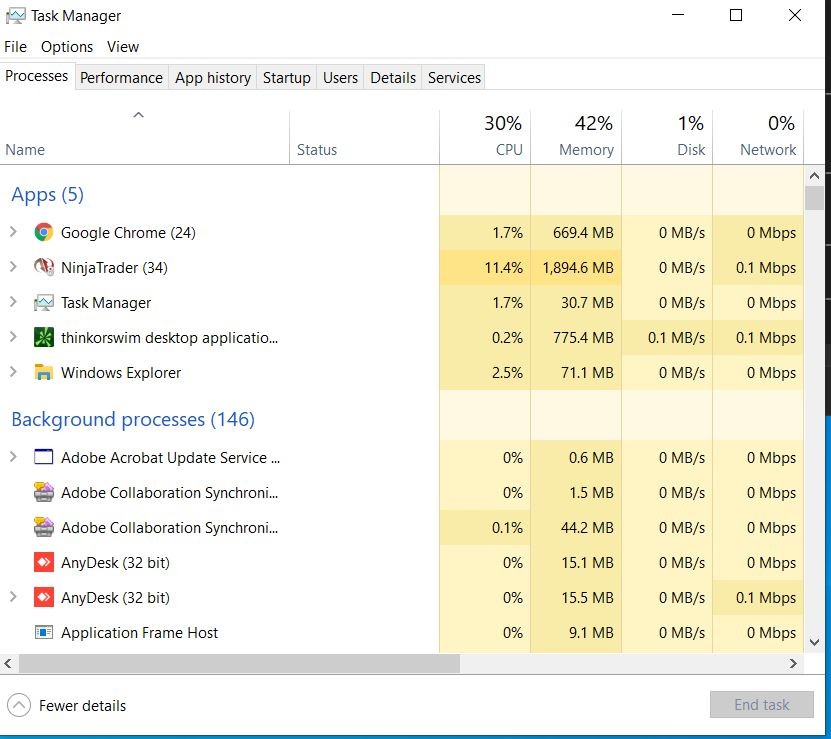Click the Task Manager process icon
The image size is (831, 739).
pos(43,303)
